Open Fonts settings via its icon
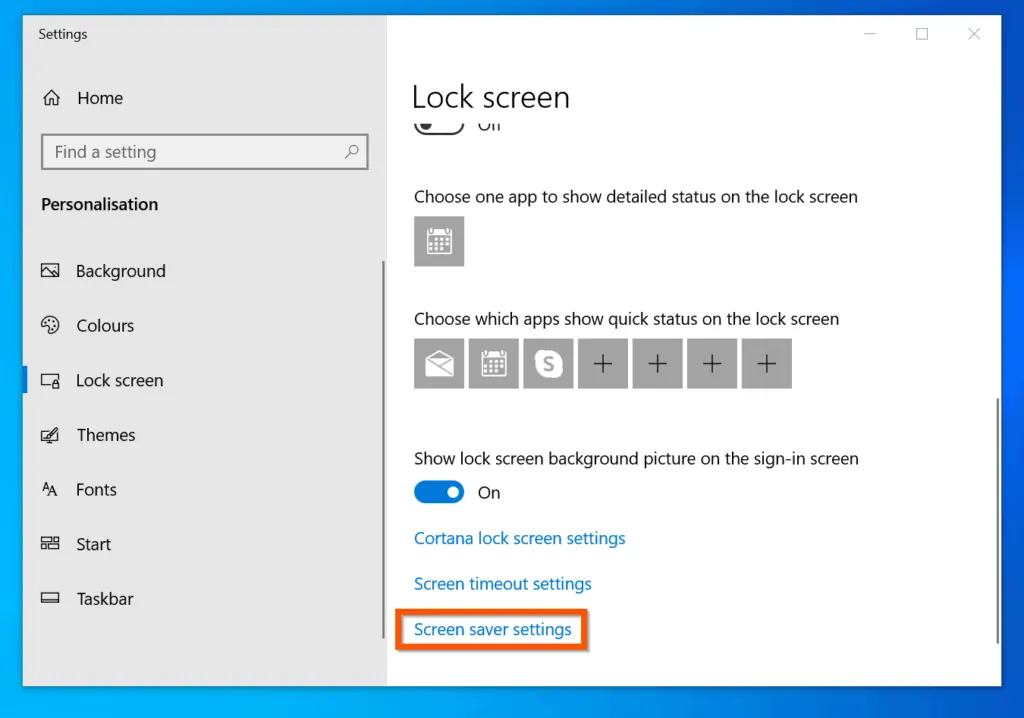Image resolution: width=1024 pixels, height=718 pixels. 50,489
